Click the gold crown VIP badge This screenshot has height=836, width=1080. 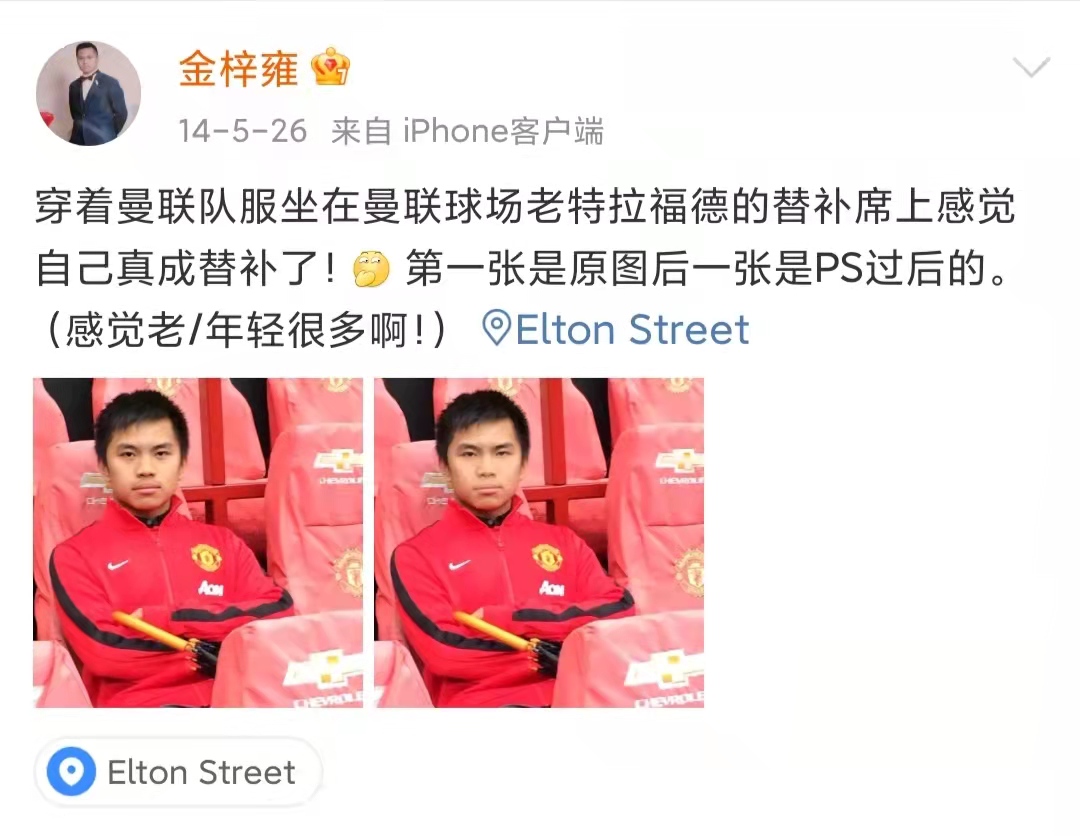(x=331, y=67)
